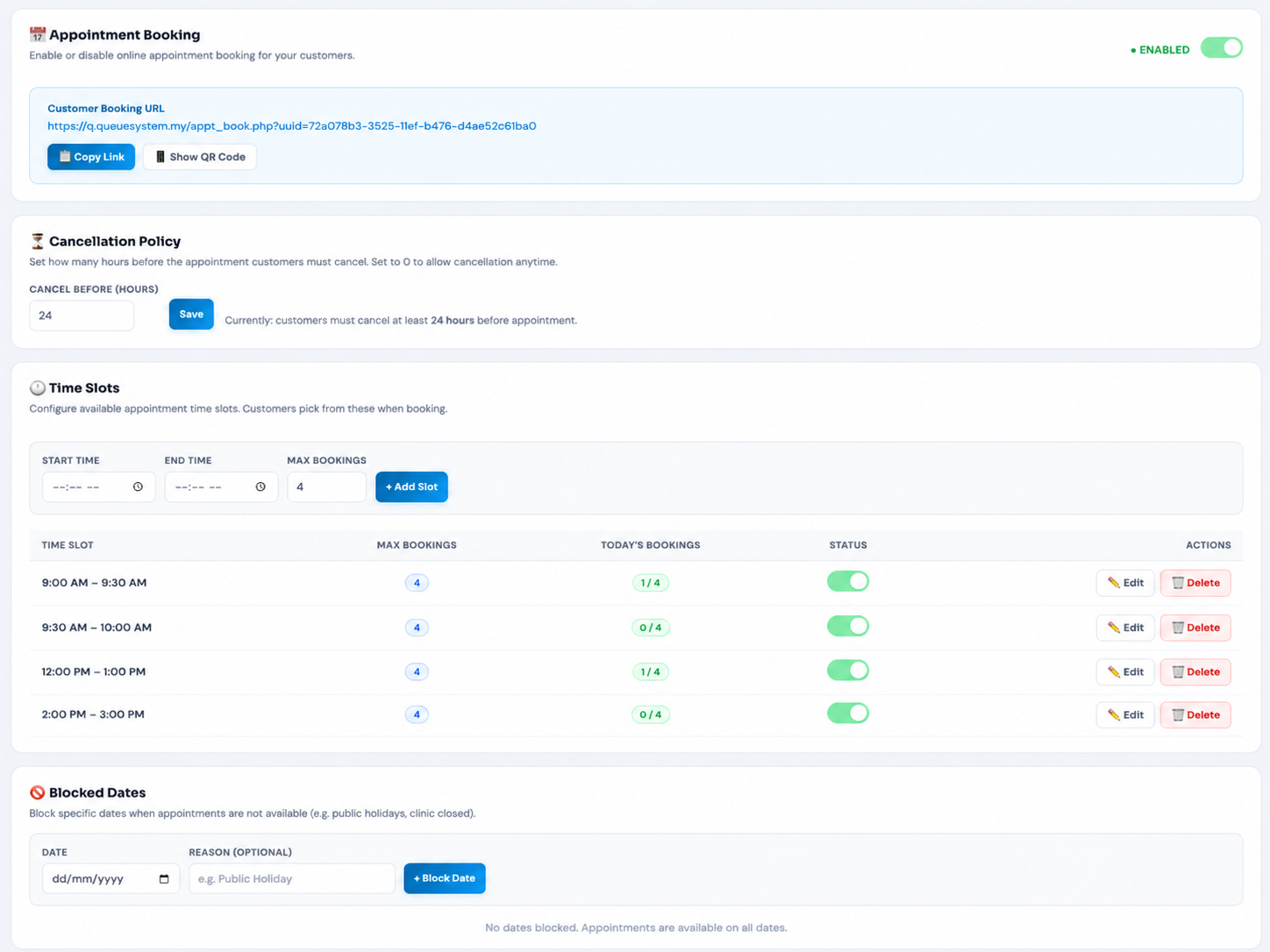
Task: Click the Today's Bookings column header
Action: pos(650,545)
